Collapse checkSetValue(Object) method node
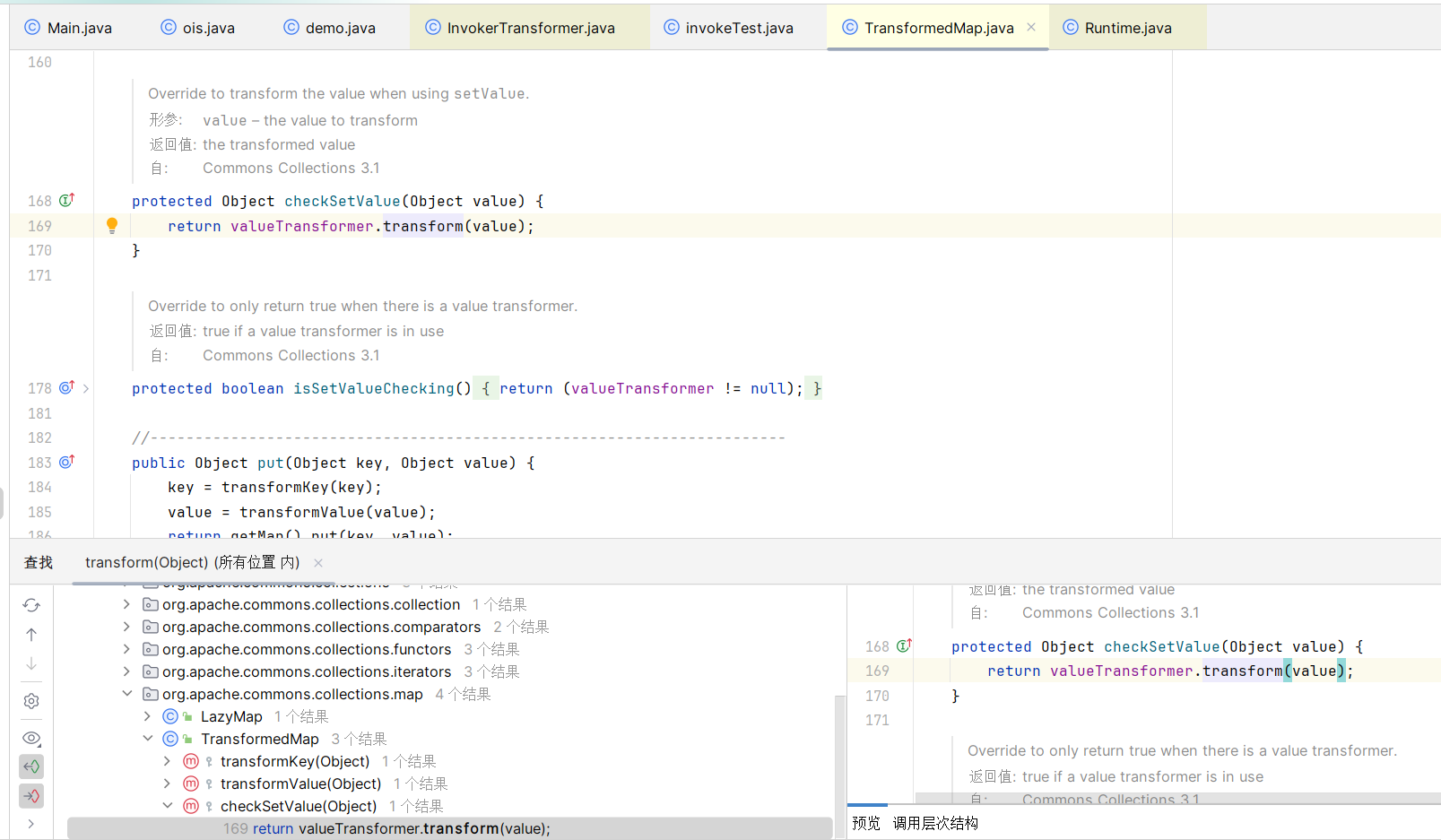This screenshot has width=1441, height=840. 167,806
